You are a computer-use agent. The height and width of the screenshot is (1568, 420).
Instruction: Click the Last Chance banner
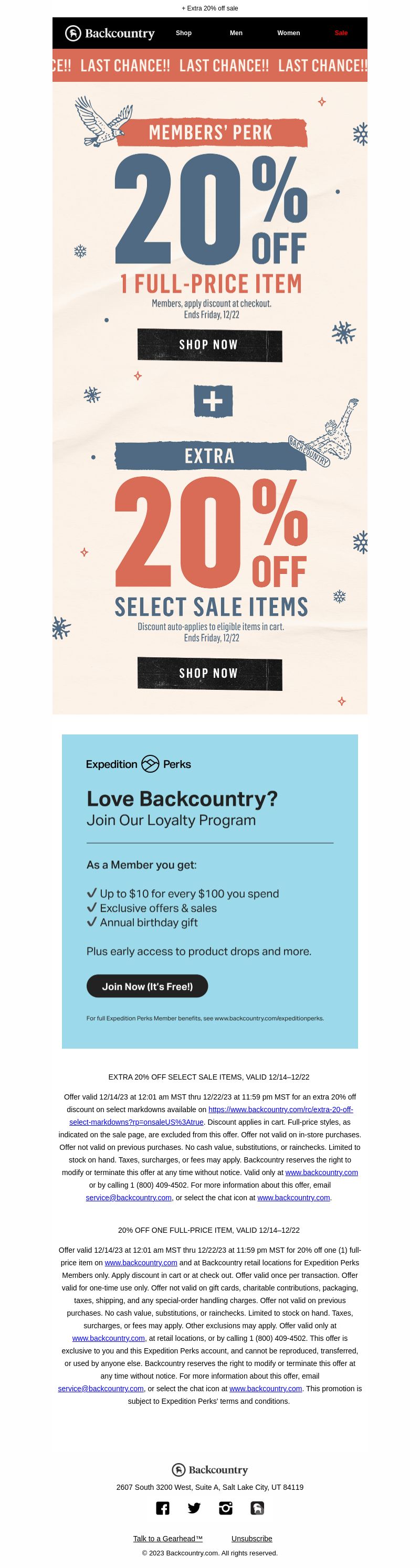[209, 66]
